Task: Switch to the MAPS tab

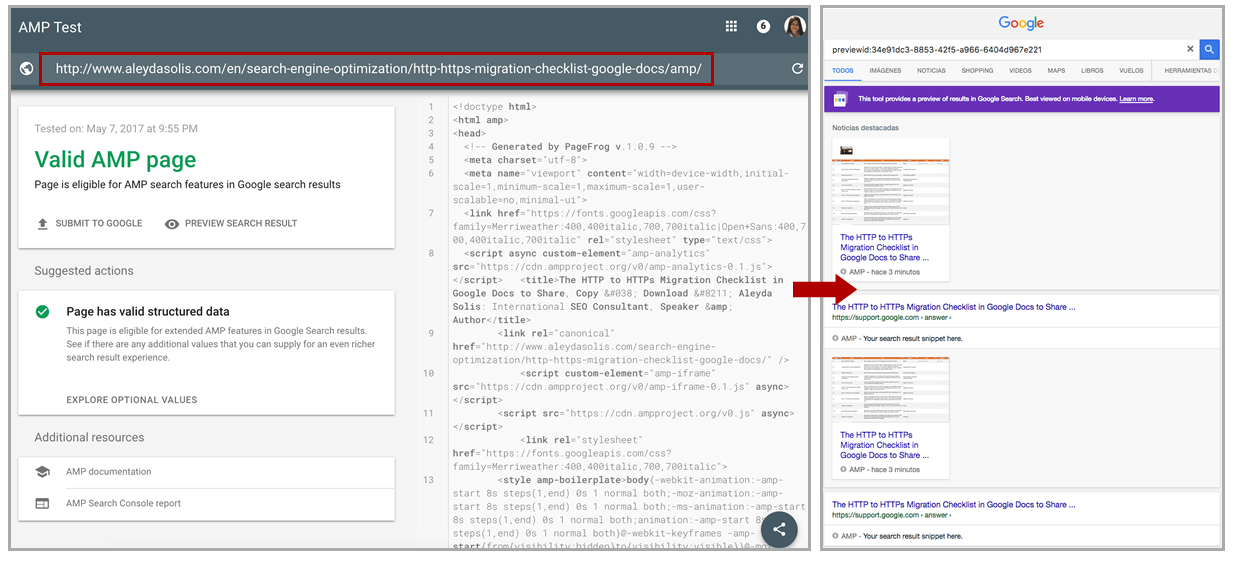Action: 1056,71
